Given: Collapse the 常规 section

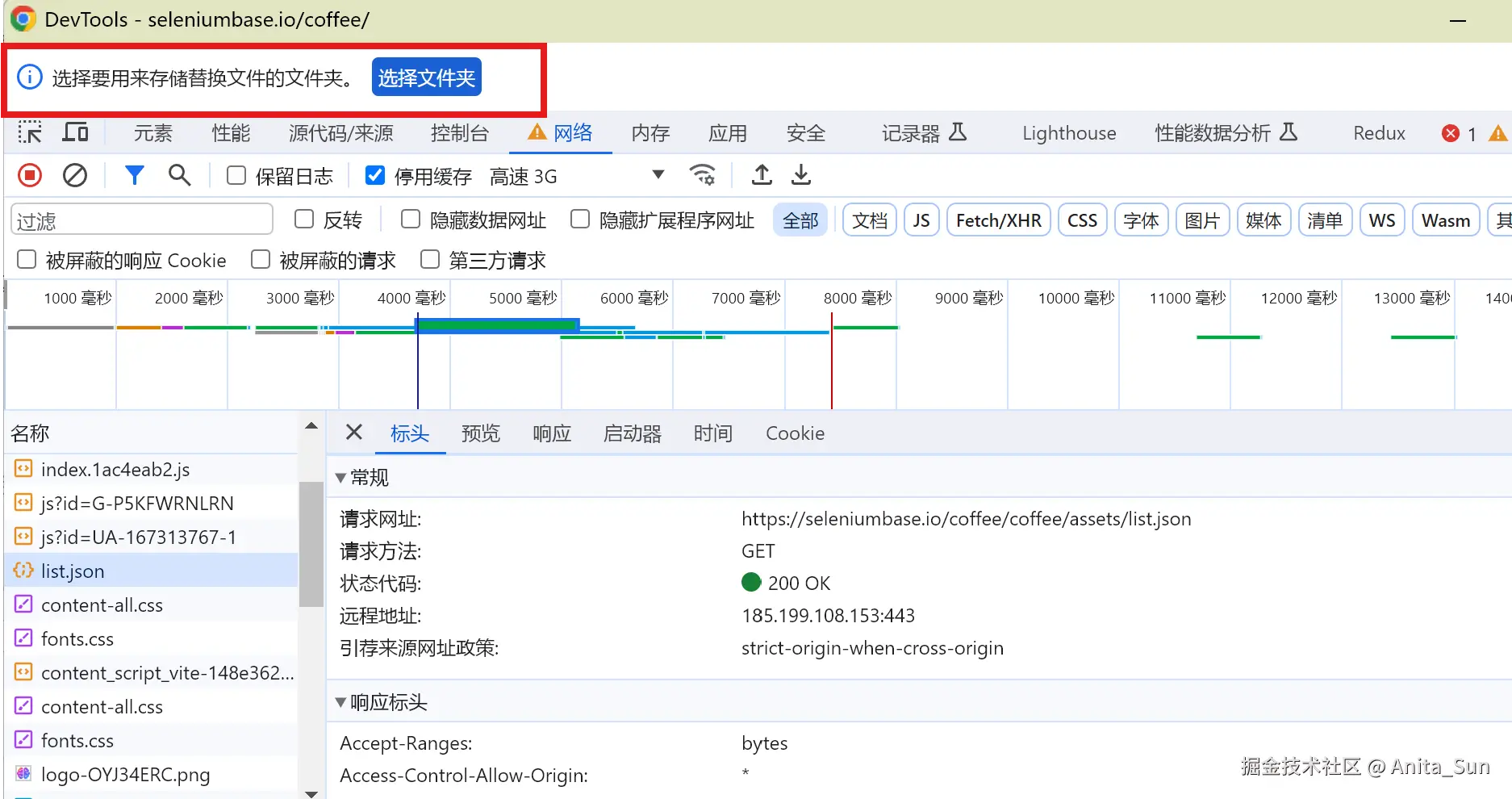Looking at the screenshot, I should [340, 478].
